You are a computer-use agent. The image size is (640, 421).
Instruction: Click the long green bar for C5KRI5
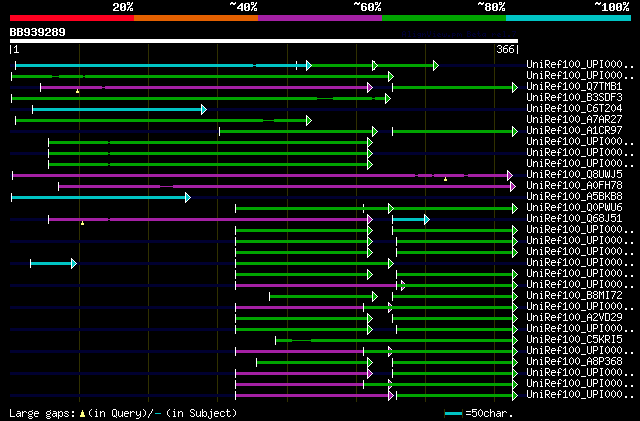394,340
